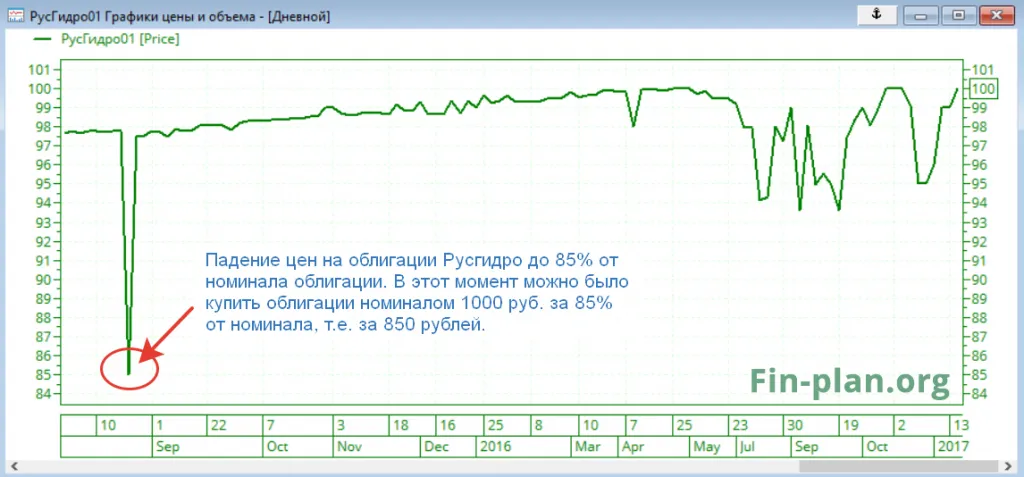Click the red circle marking the price low
The width and height of the screenshot is (1024, 477).
point(130,367)
